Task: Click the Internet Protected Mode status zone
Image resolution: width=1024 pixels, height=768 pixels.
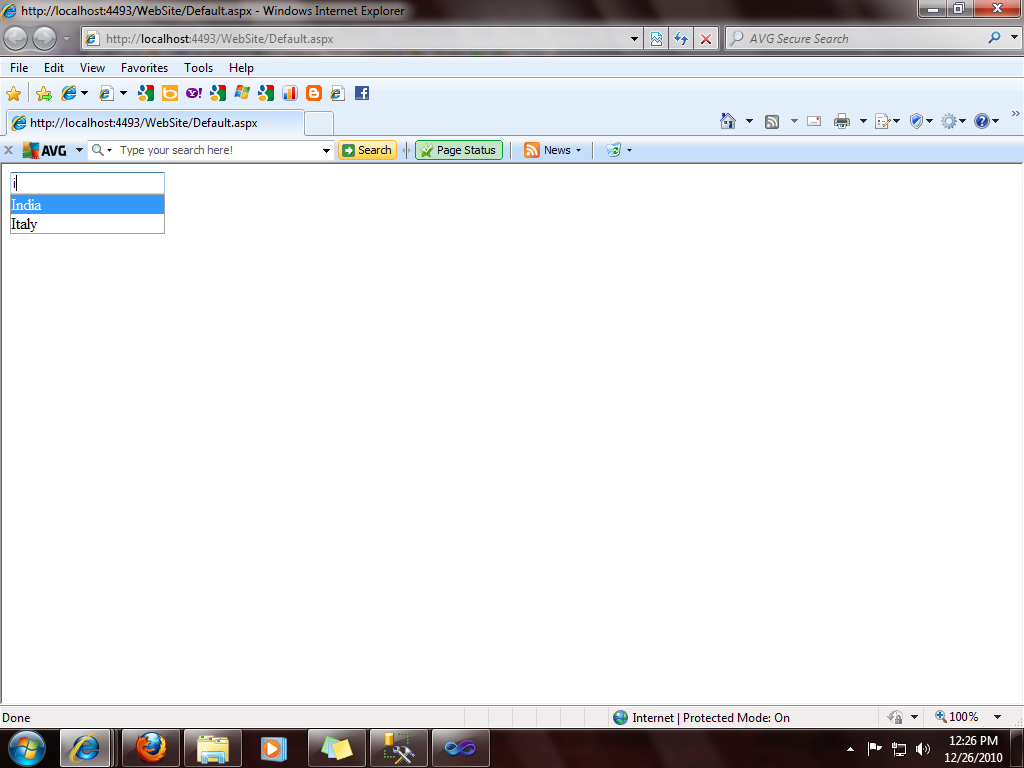Action: (x=702, y=718)
